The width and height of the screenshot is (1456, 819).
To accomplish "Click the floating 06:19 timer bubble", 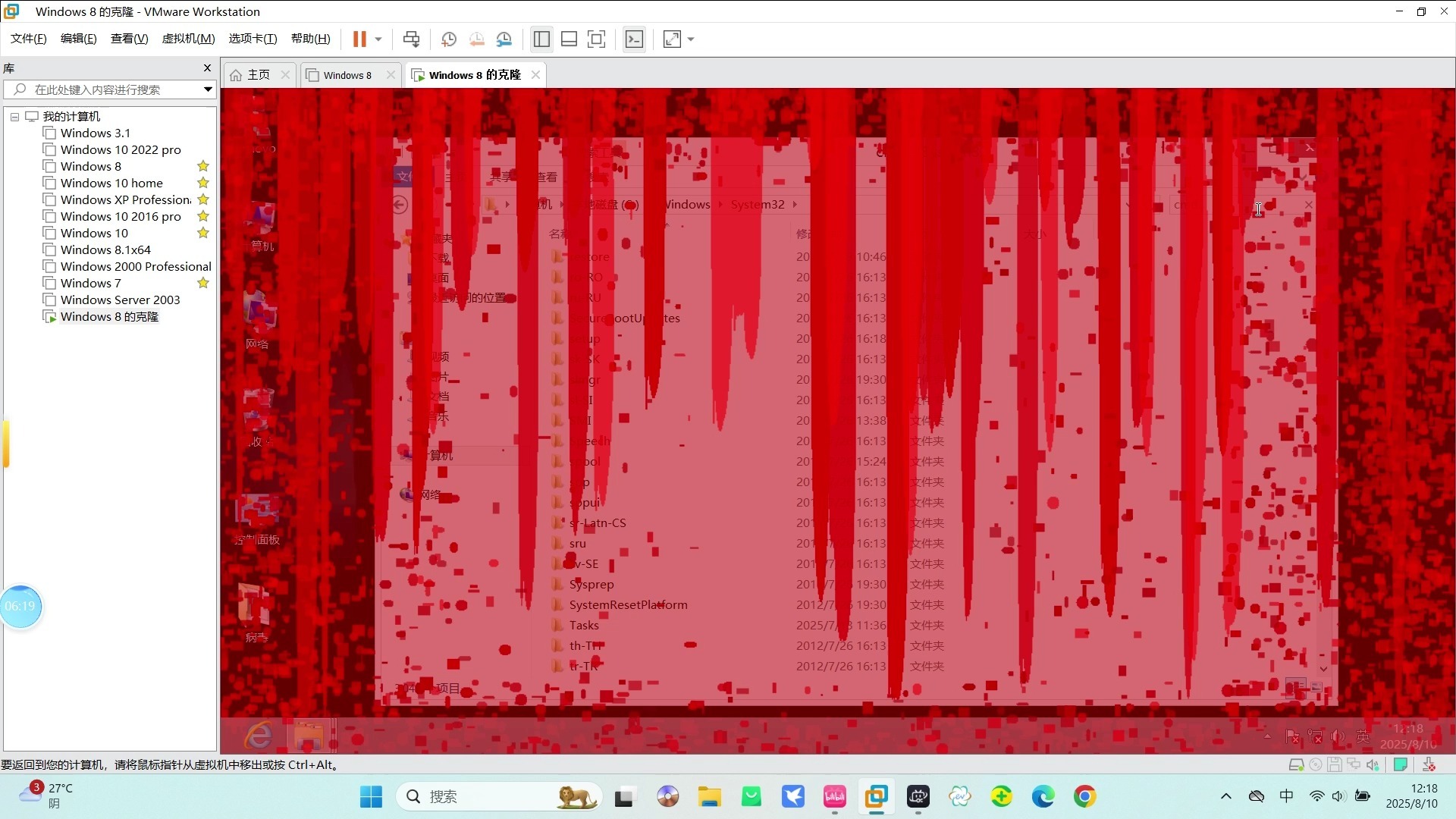I will click(x=20, y=606).
